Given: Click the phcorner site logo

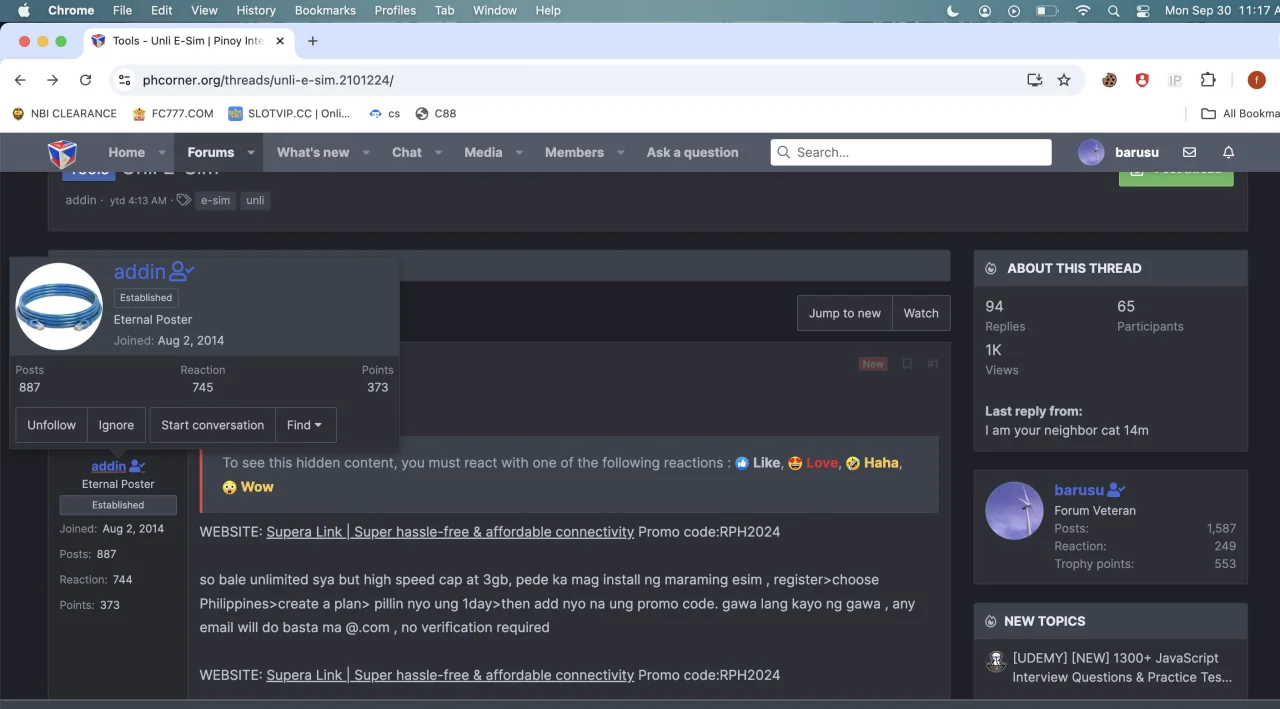Looking at the screenshot, I should coord(62,153).
